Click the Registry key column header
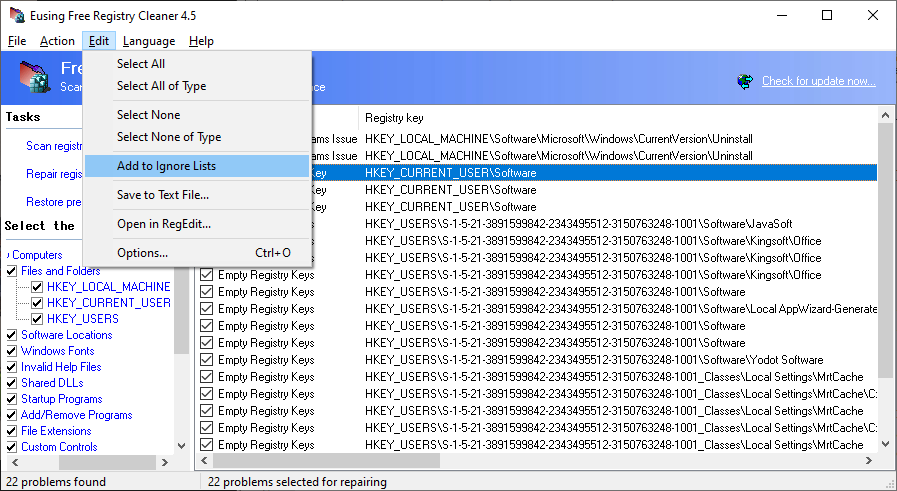The width and height of the screenshot is (897, 491). tap(392, 118)
